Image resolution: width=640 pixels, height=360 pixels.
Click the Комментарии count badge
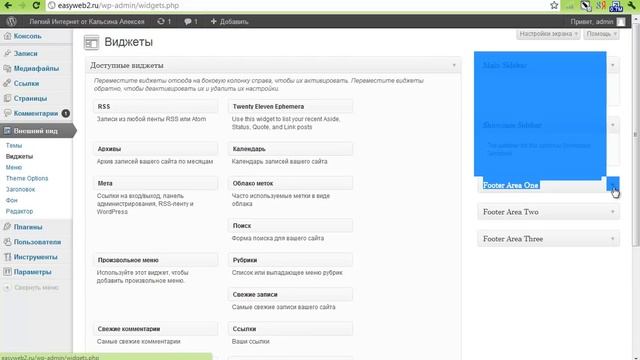tap(65, 113)
